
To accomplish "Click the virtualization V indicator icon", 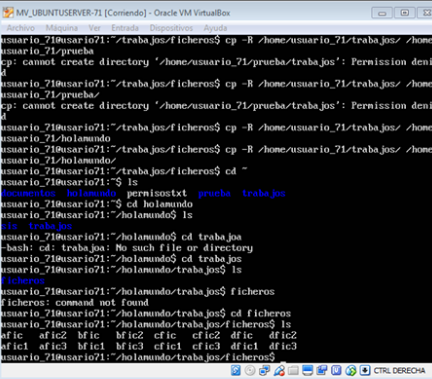I will click(336, 370).
